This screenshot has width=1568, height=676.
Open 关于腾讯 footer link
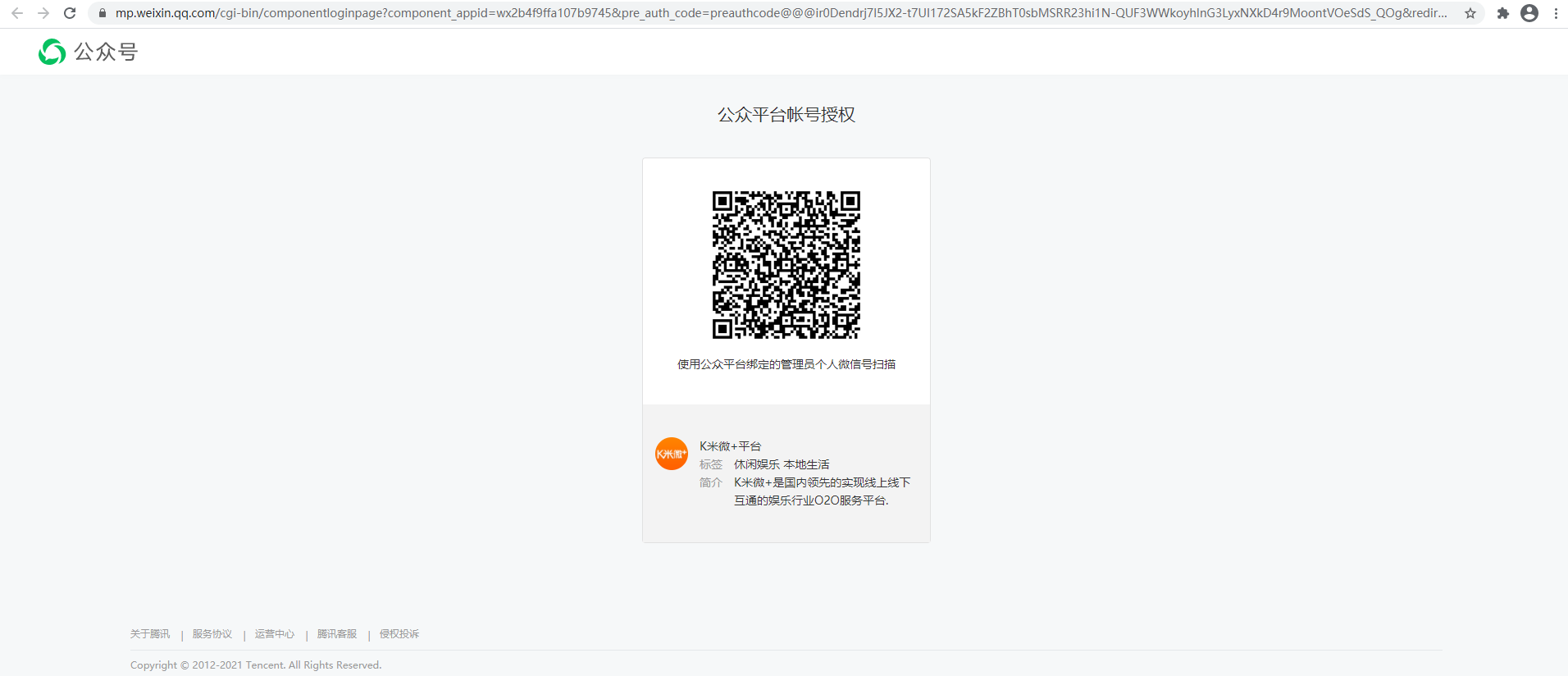[x=150, y=634]
